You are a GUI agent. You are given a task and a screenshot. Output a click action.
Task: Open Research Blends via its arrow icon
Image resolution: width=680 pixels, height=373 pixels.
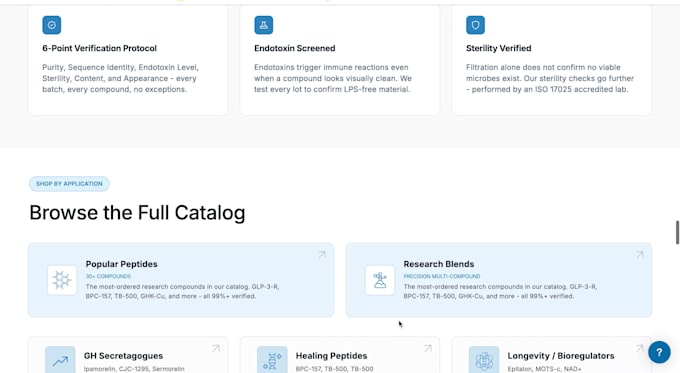pos(639,255)
